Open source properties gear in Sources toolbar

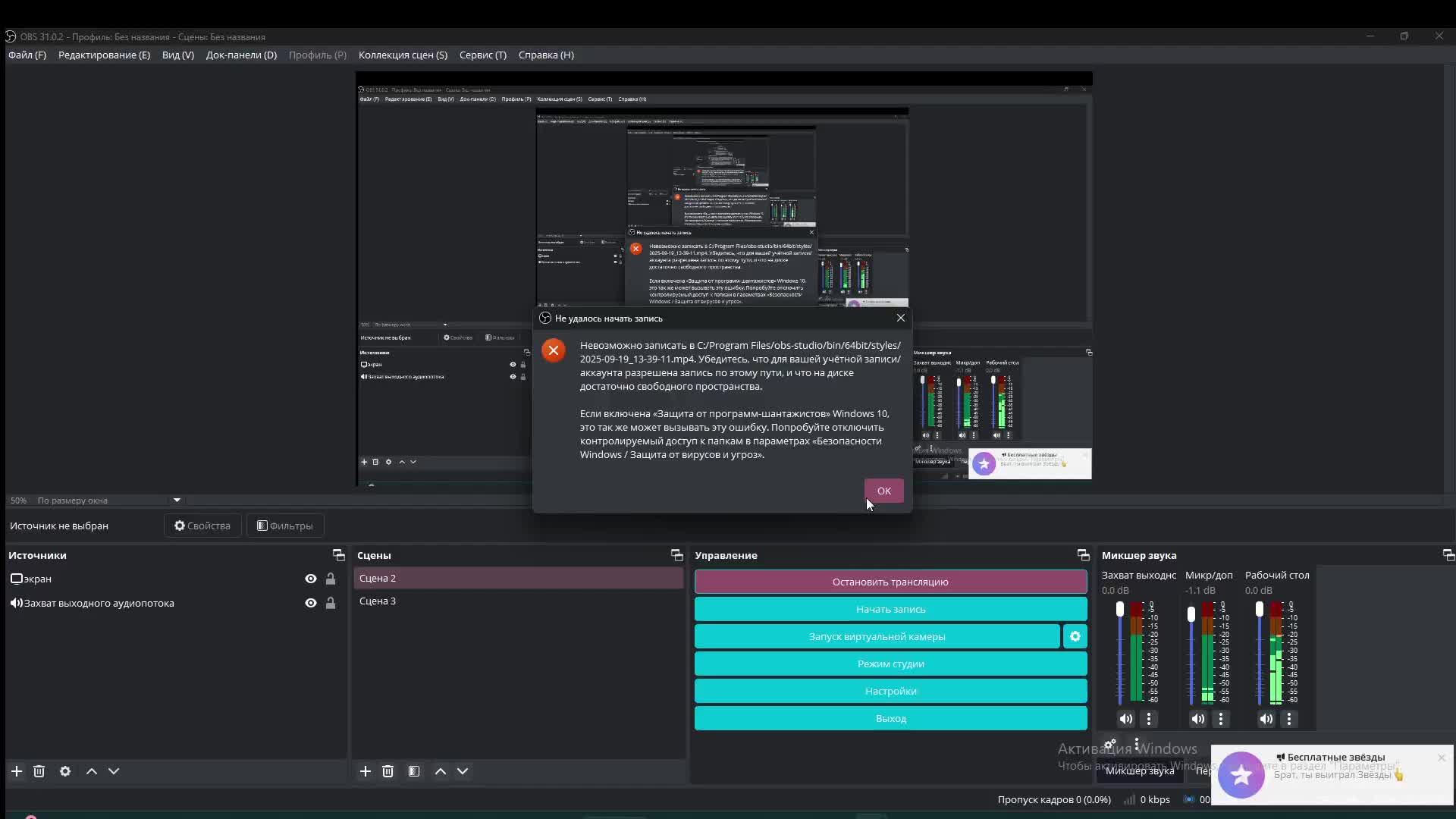pyautogui.click(x=65, y=771)
